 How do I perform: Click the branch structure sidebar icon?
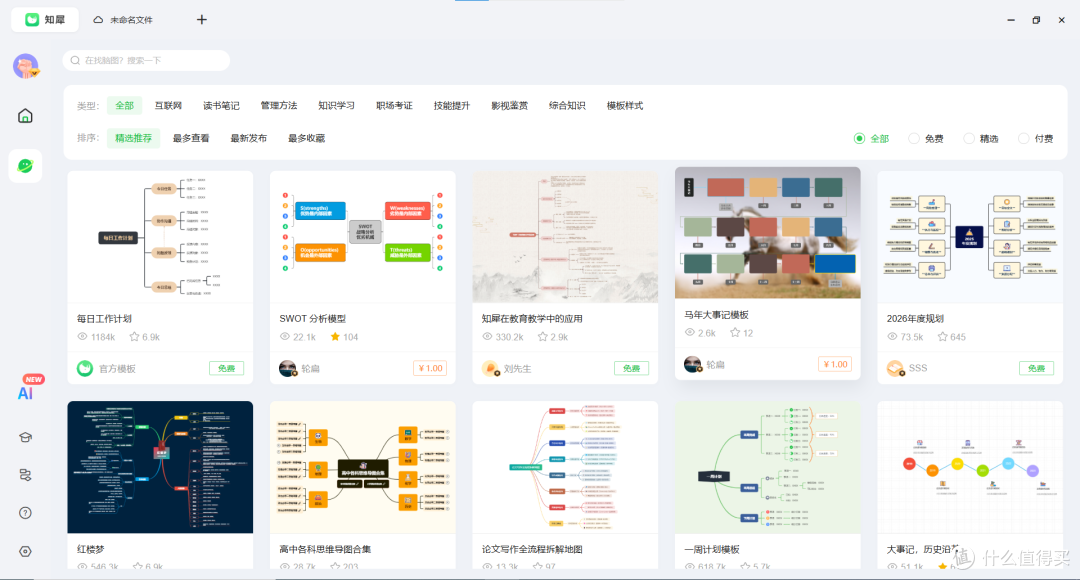pos(25,475)
